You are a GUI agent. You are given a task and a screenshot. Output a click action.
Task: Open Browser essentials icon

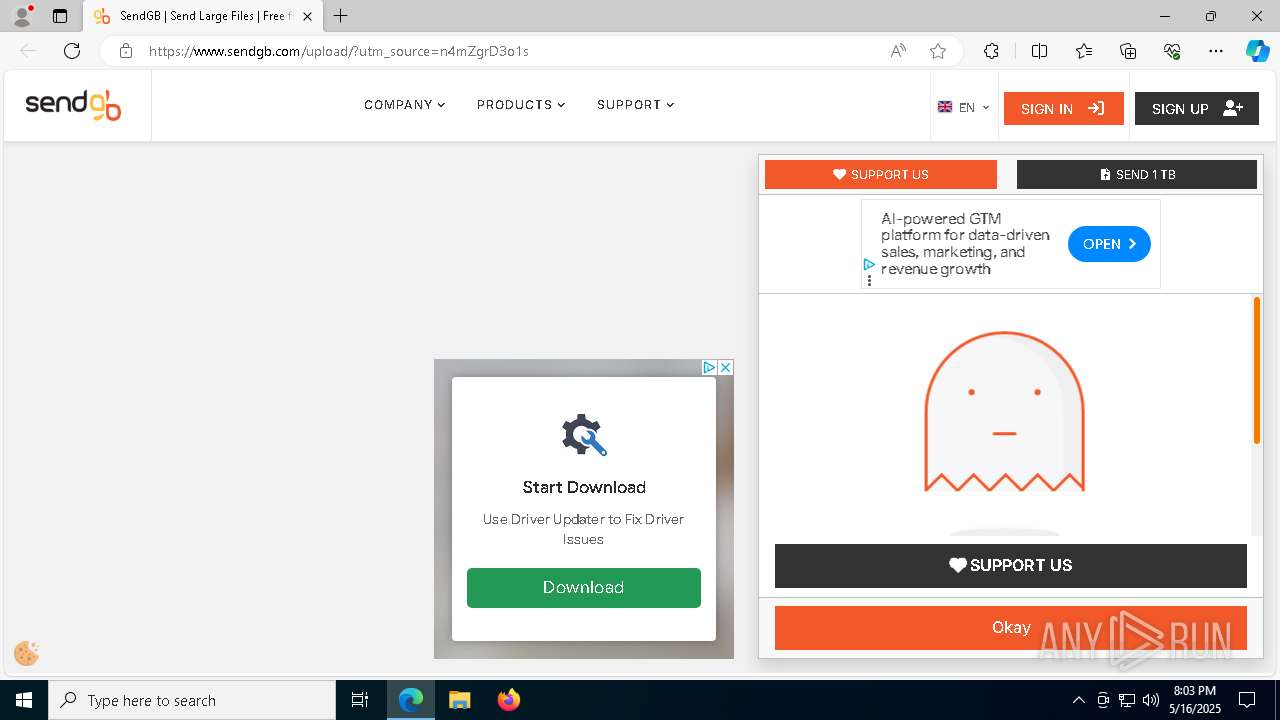pyautogui.click(x=1172, y=51)
